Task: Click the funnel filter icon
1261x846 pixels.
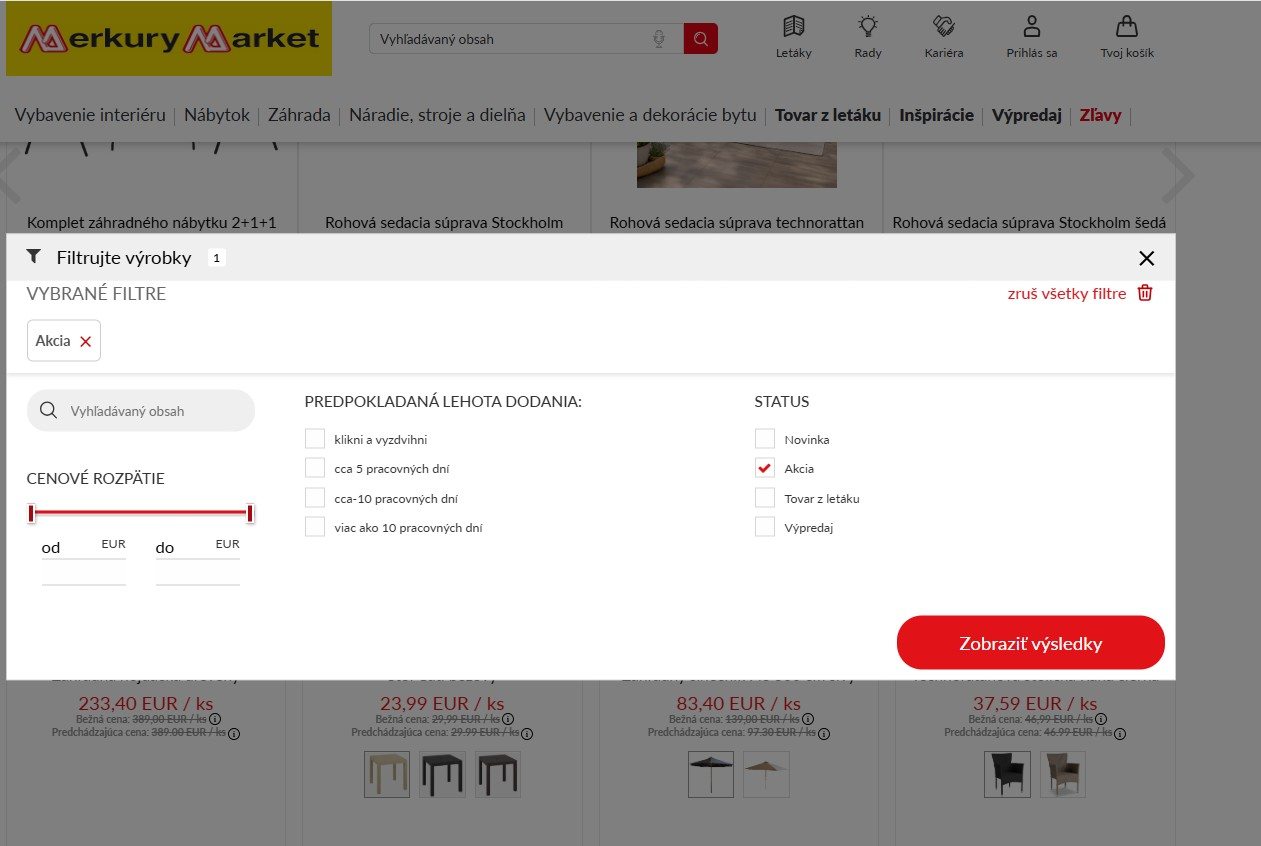Action: pos(34,257)
